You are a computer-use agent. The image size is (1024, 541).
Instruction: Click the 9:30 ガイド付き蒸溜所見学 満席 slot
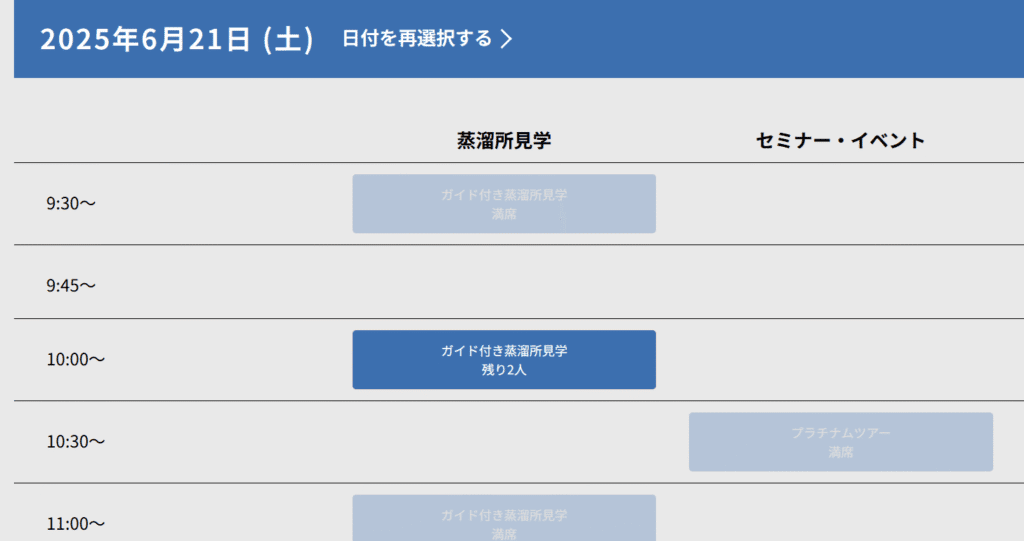pos(504,204)
